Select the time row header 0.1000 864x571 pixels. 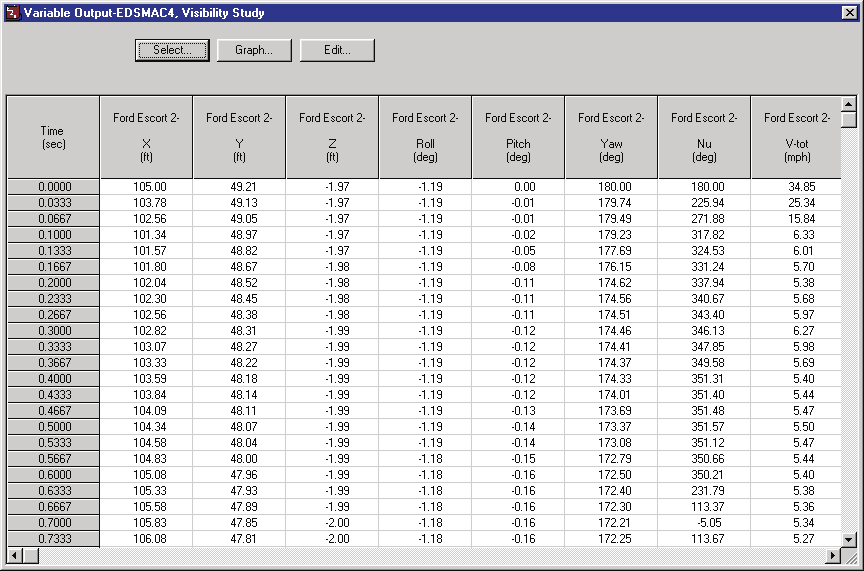(53, 235)
